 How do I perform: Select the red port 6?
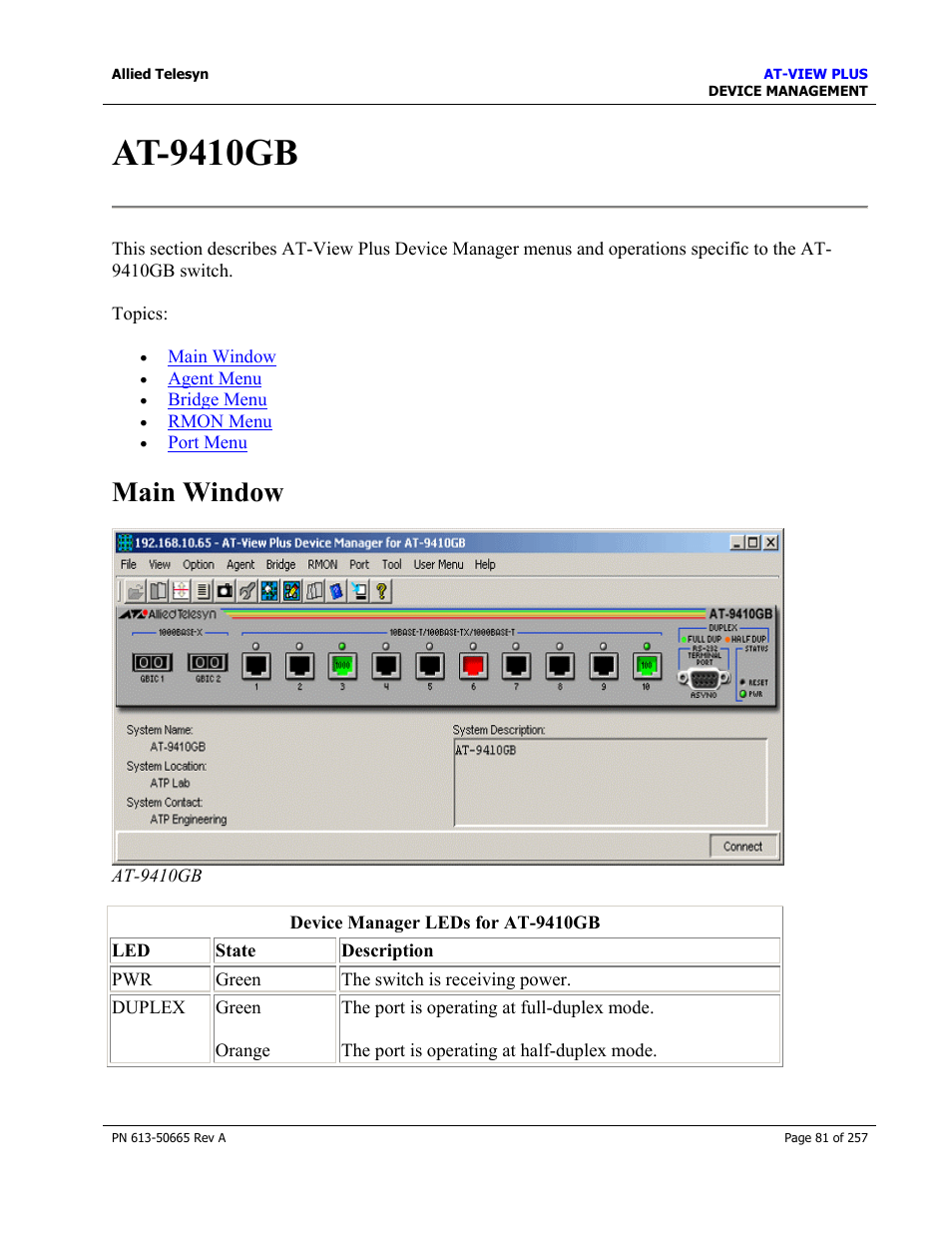[473, 666]
